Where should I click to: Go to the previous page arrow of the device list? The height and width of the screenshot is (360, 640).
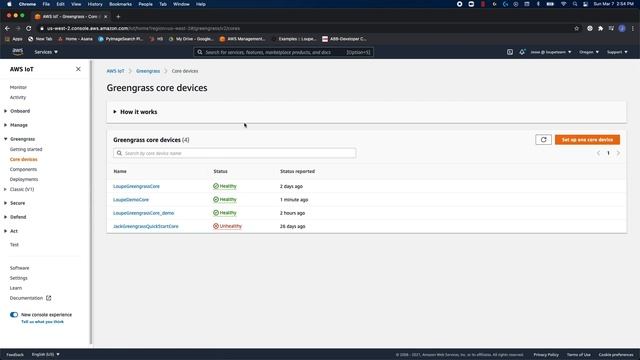pyautogui.click(x=598, y=153)
